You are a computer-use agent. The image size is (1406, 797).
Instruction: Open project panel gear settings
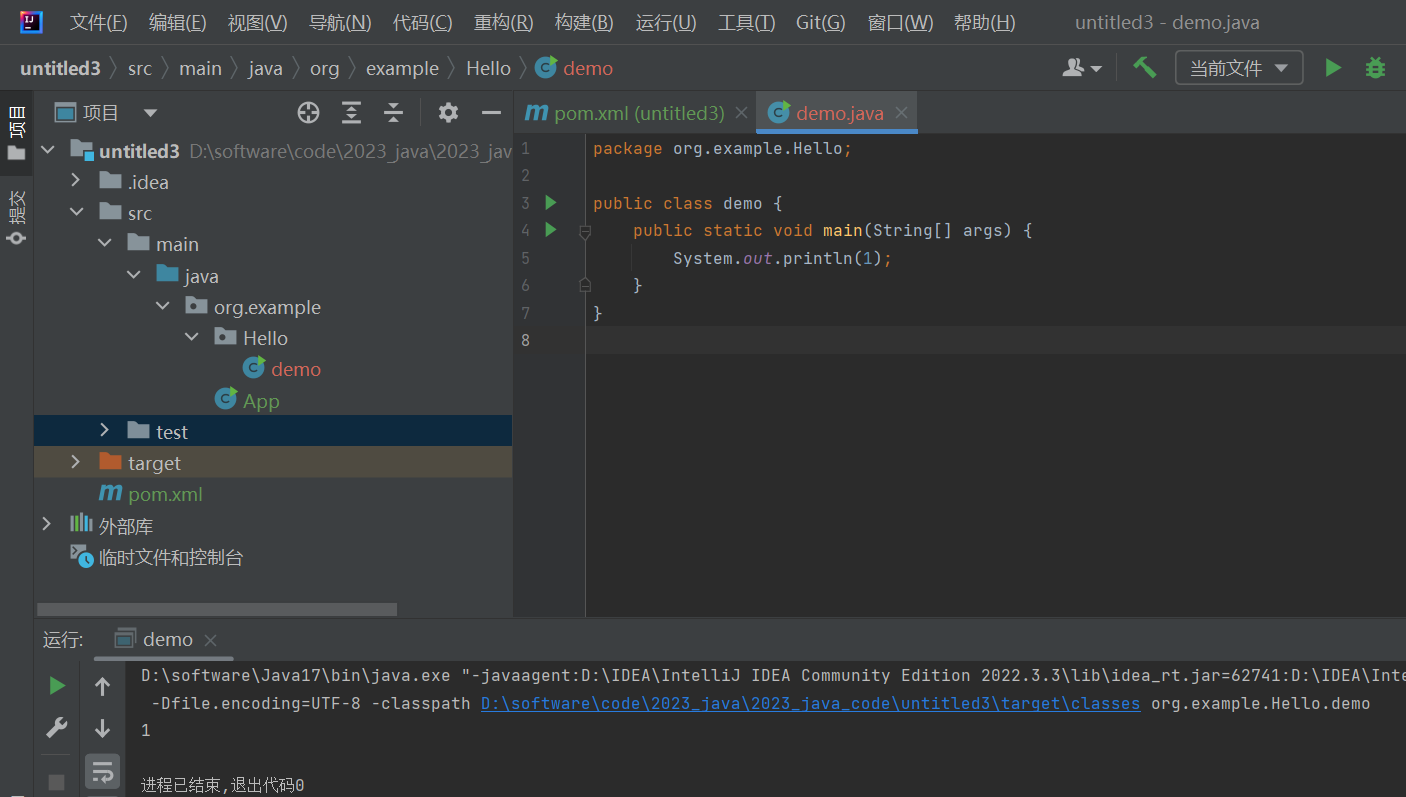coord(448,113)
